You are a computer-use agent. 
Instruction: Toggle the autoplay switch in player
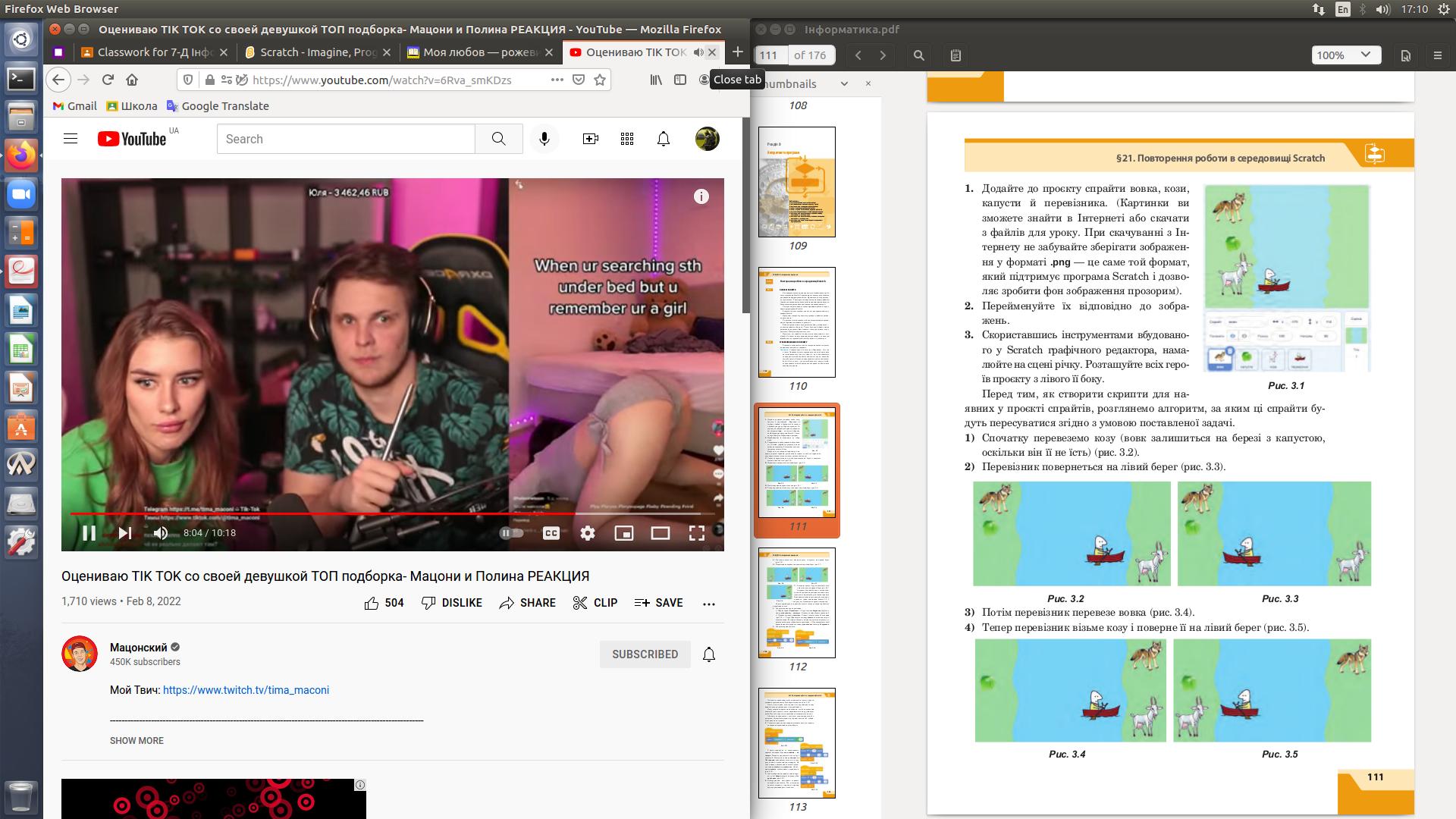(x=512, y=533)
